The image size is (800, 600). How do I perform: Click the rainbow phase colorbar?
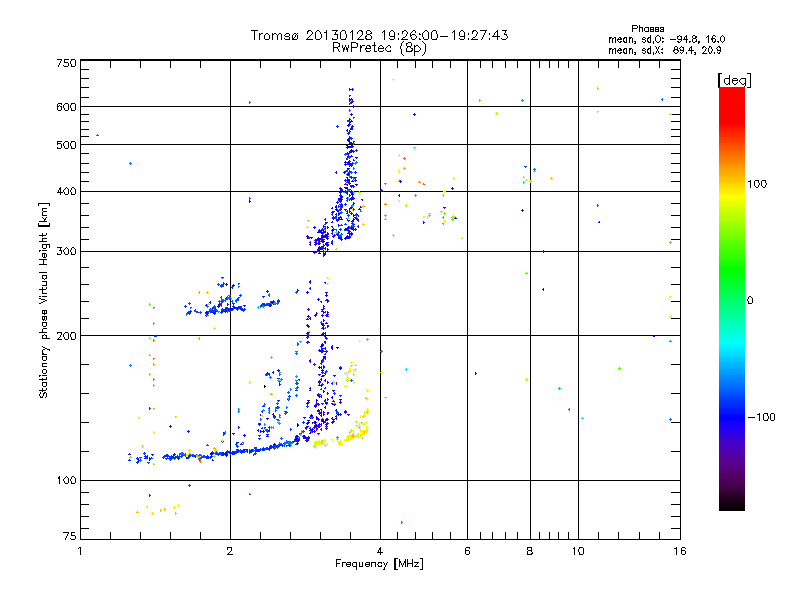tap(732, 298)
